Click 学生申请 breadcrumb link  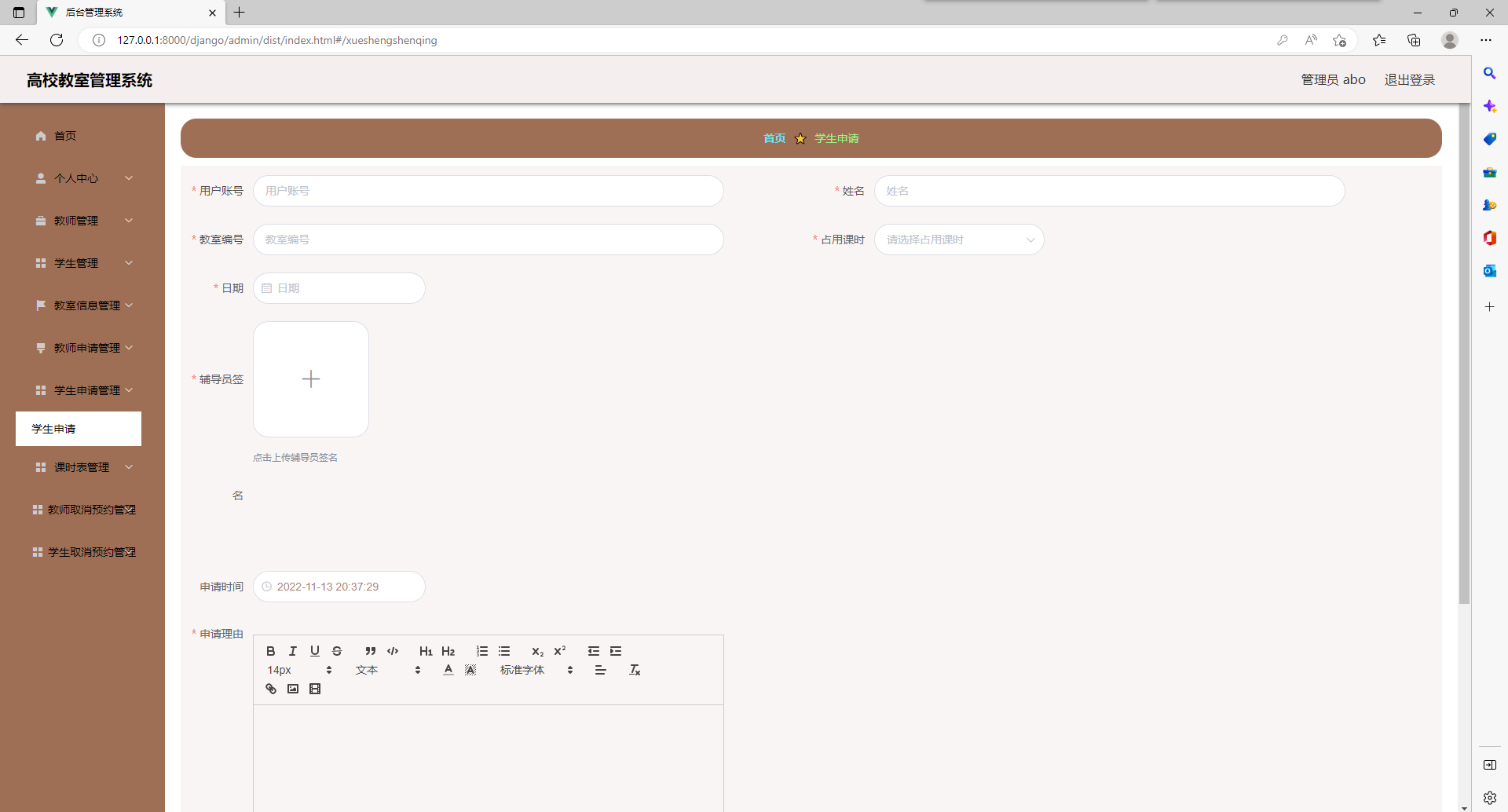click(836, 138)
